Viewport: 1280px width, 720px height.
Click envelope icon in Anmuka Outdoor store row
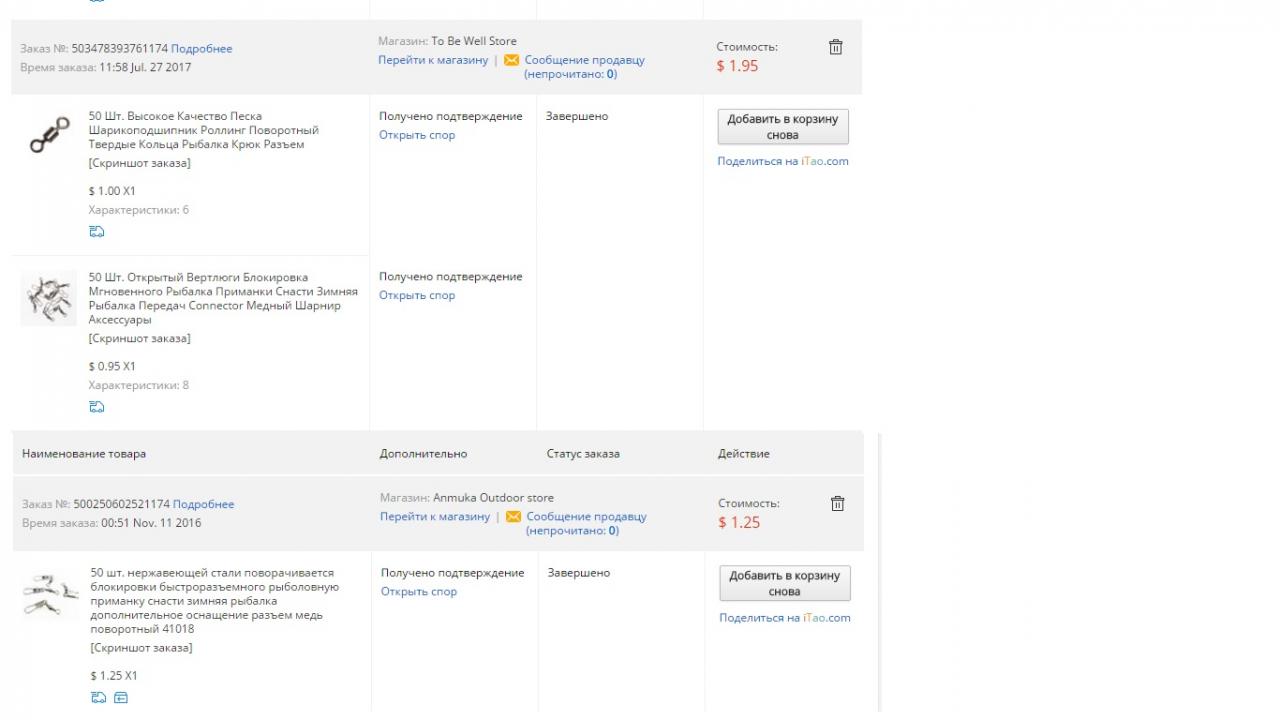point(514,517)
